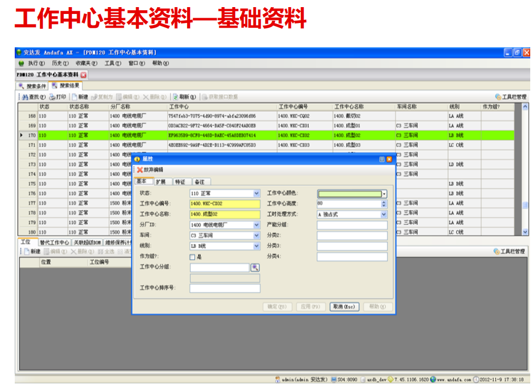Expand the 状态 dropdown showing 110 正常
The width and height of the screenshot is (532, 391).
[256, 193]
